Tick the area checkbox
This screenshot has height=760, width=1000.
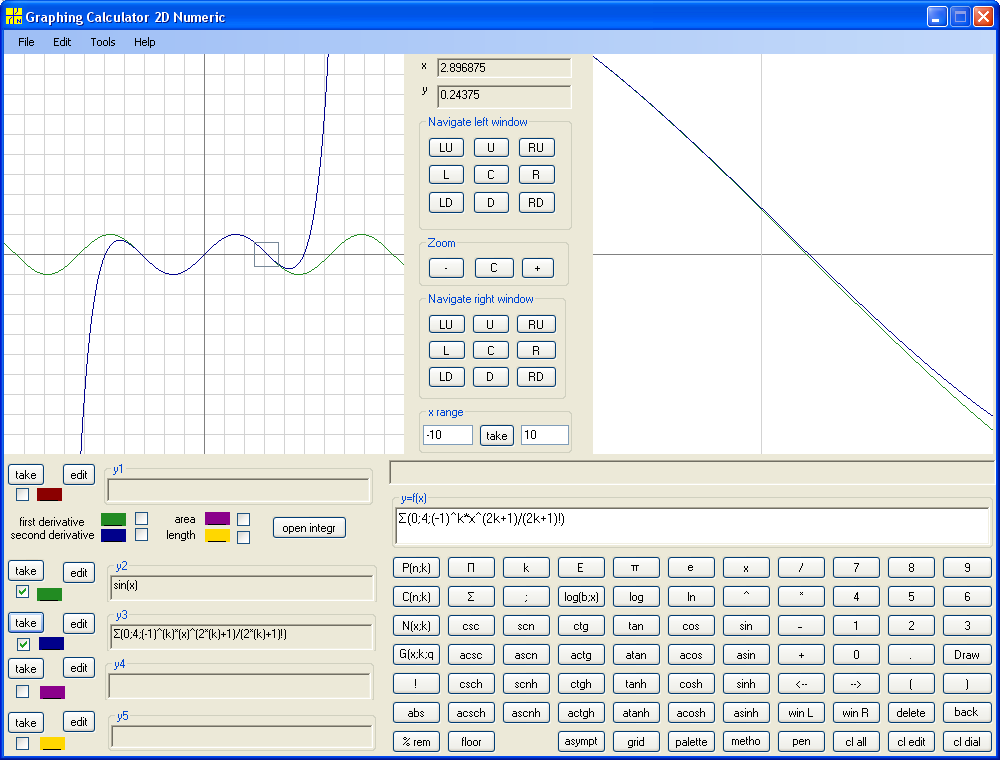tap(243, 520)
